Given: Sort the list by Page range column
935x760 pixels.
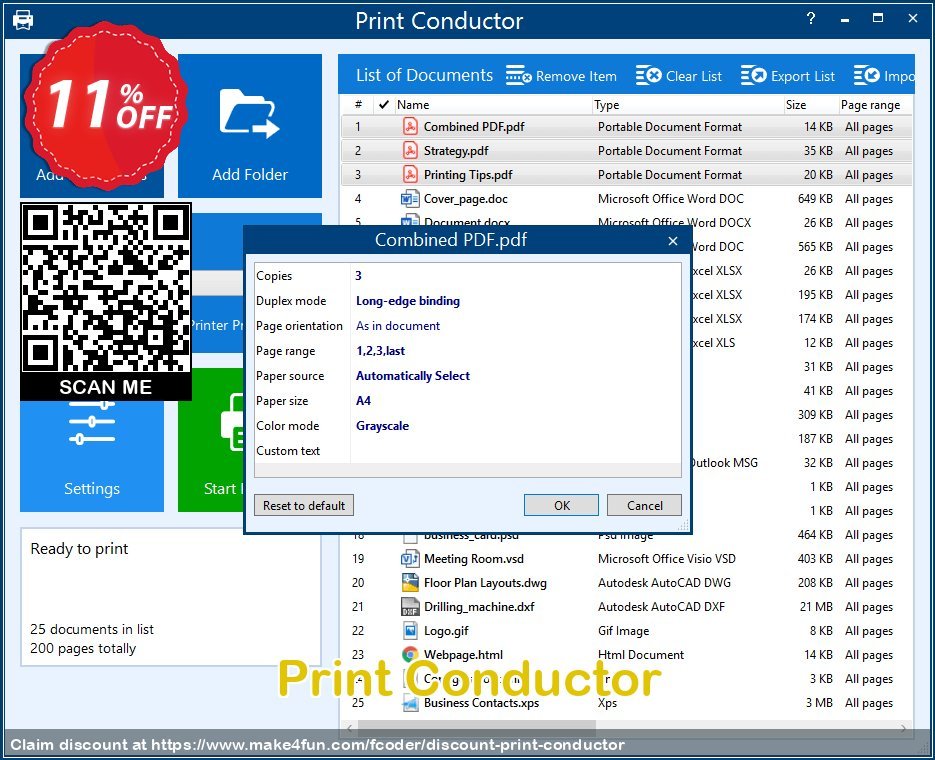Looking at the screenshot, I should point(874,104).
